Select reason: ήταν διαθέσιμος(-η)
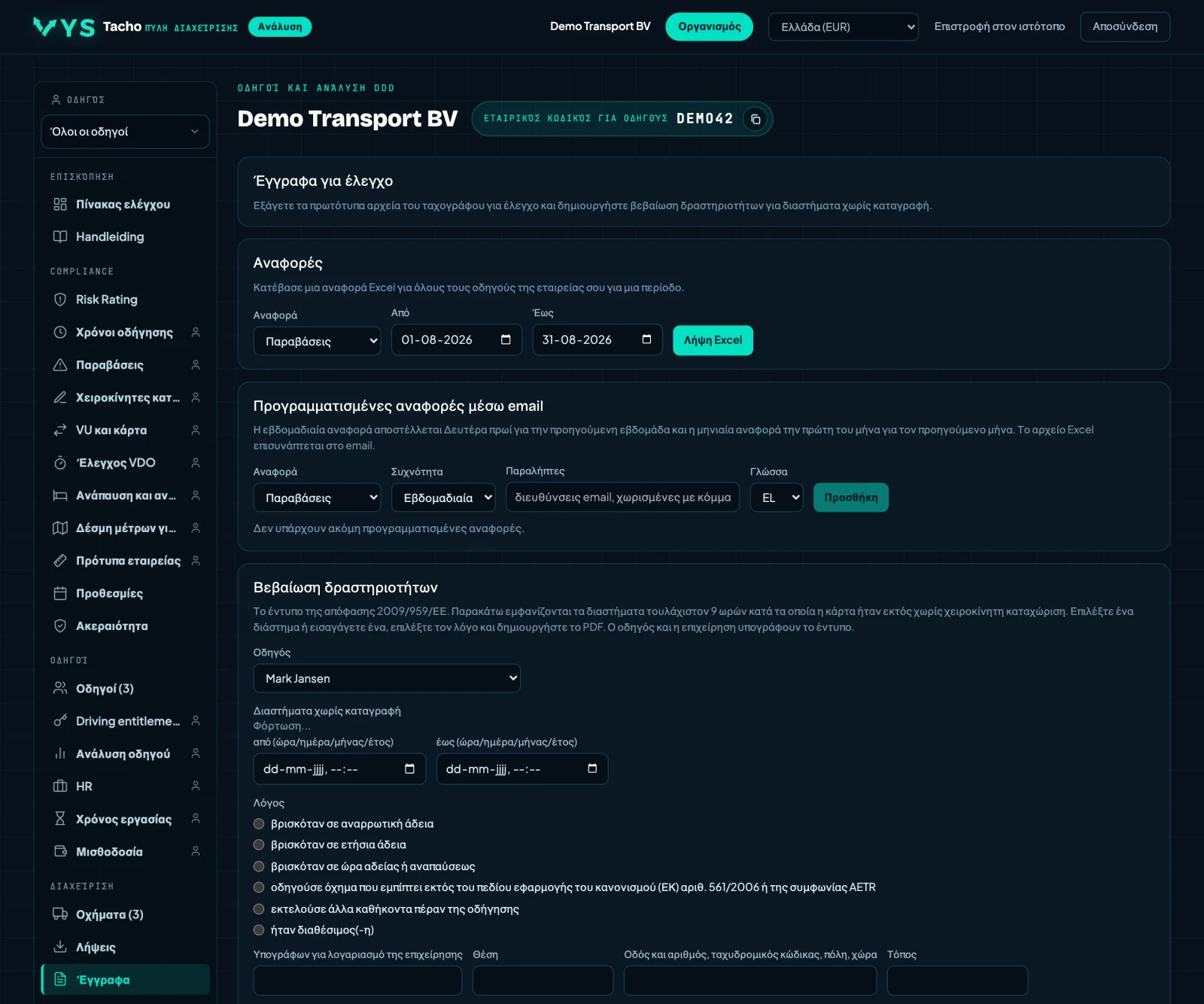 259,930
